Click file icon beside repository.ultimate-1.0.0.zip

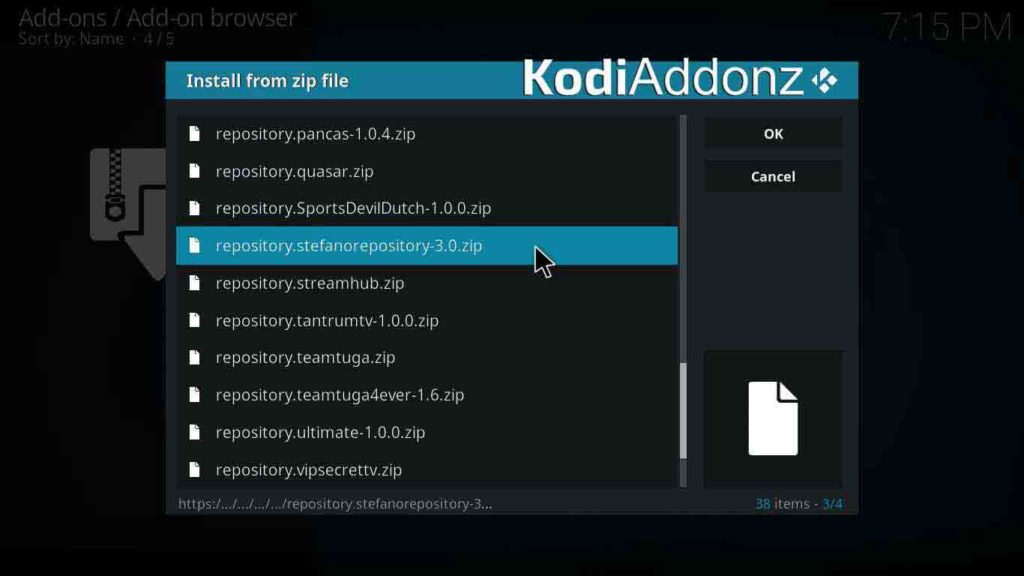(x=194, y=432)
